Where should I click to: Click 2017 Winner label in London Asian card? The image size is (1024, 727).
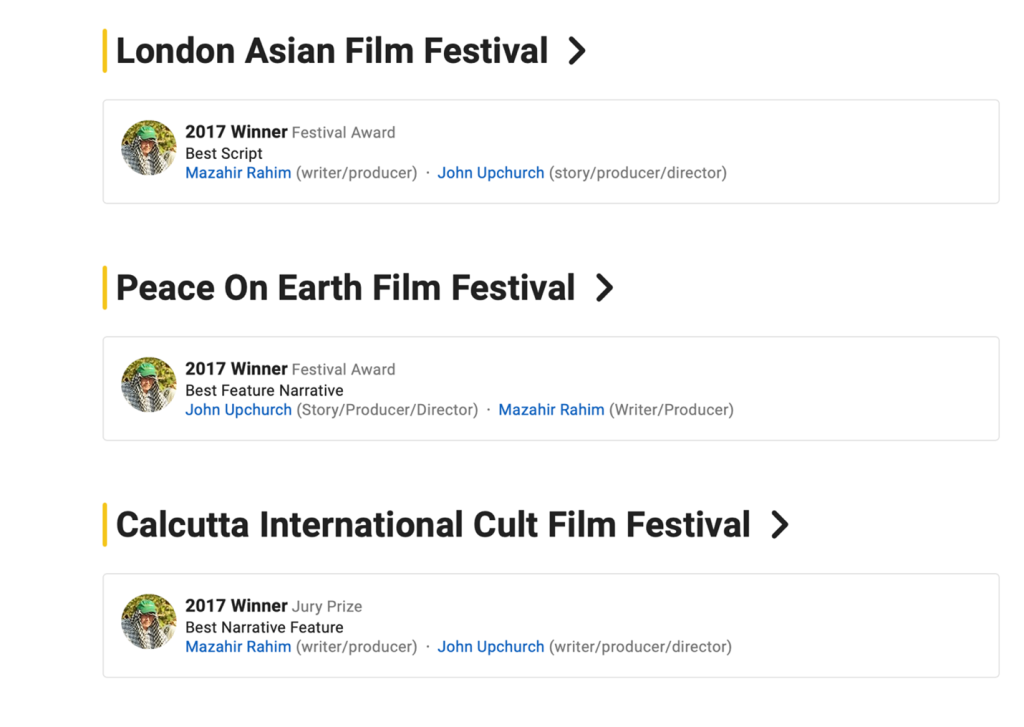236,132
